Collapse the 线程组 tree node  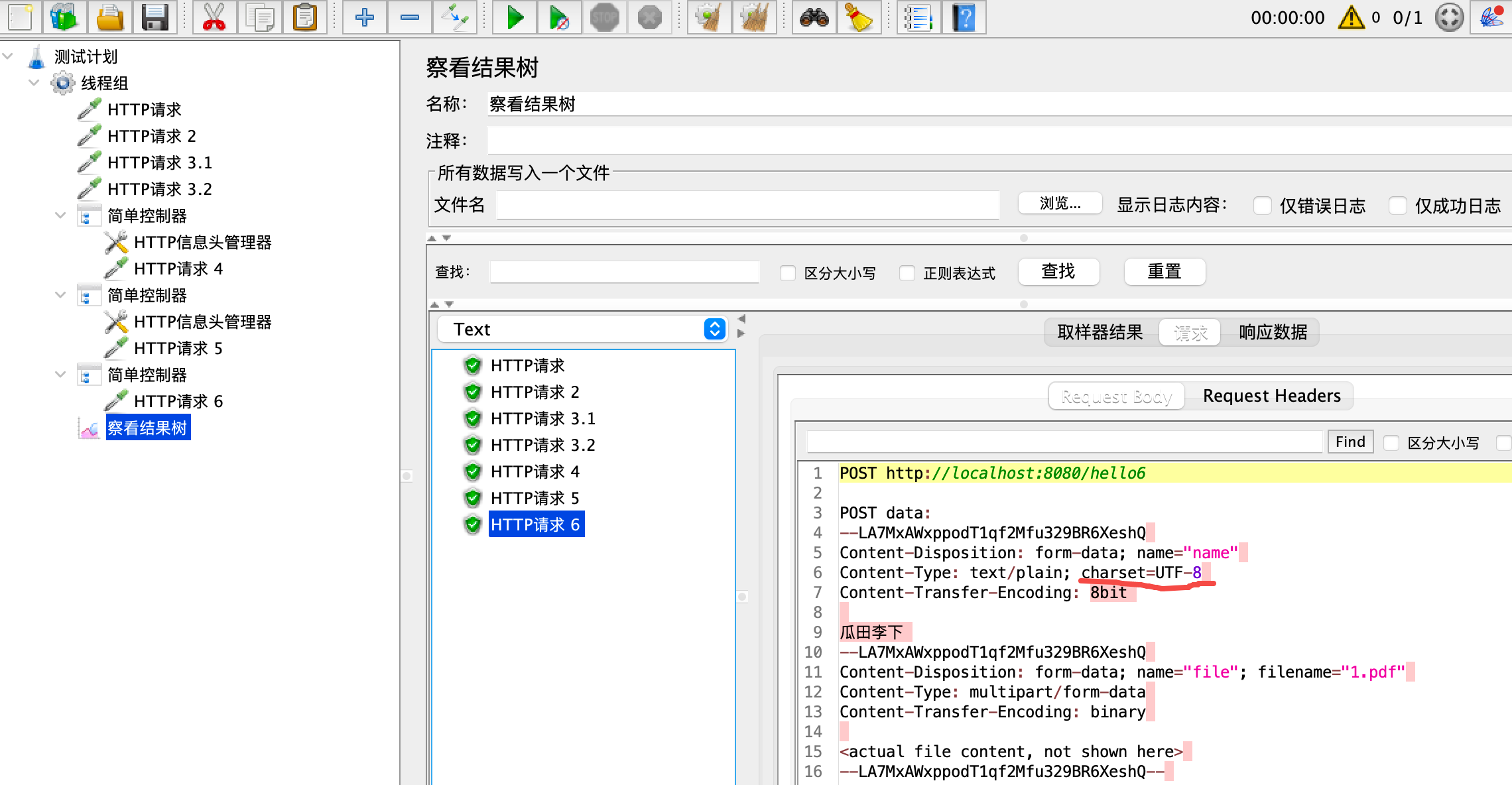click(34, 83)
